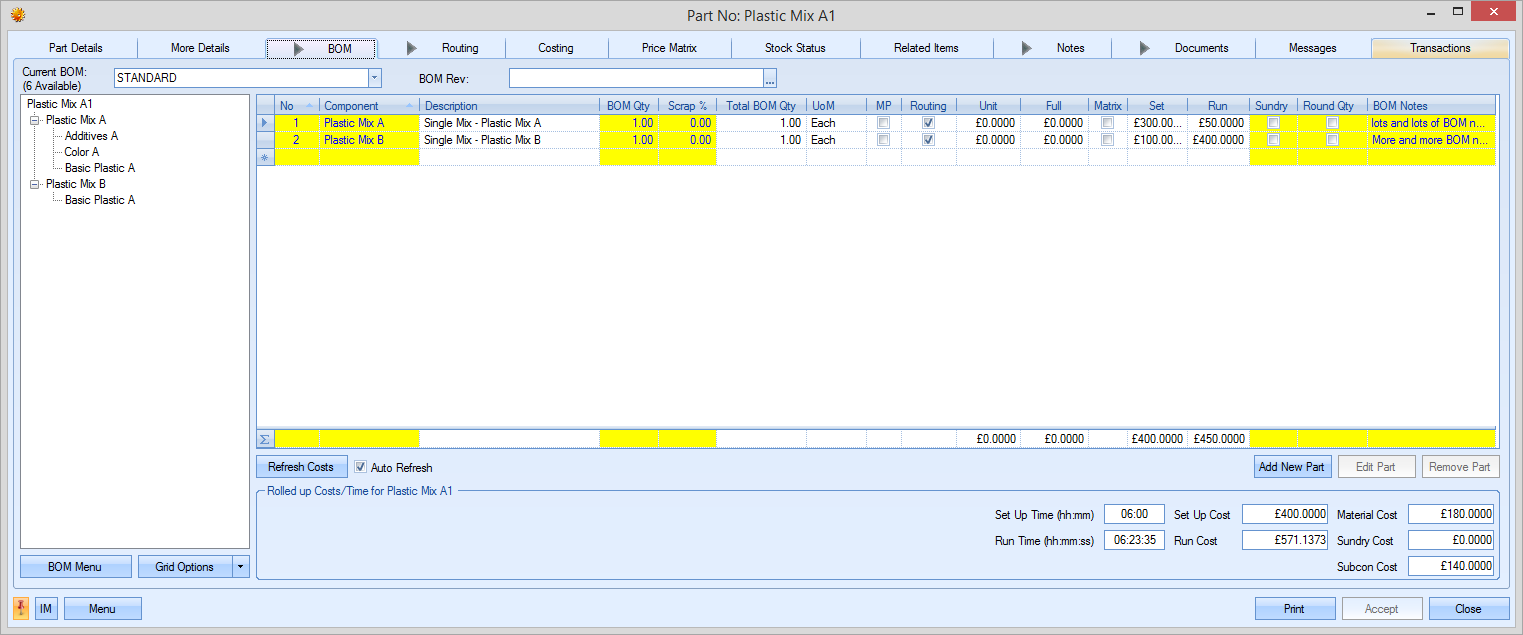Open the Stock Status tab
The image size is (1523, 635).
click(x=795, y=48)
